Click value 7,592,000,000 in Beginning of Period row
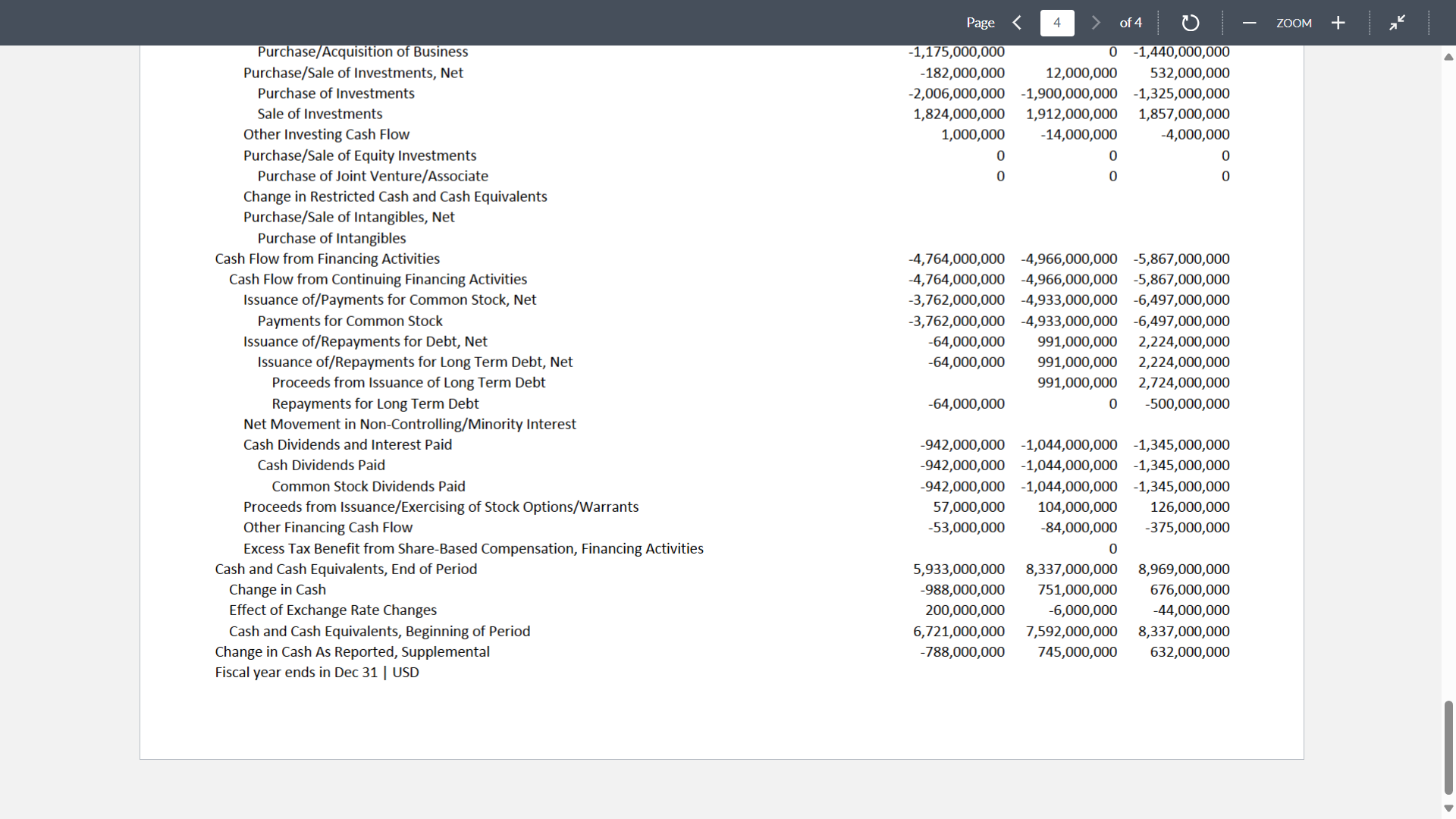1456x819 pixels. pos(1072,631)
